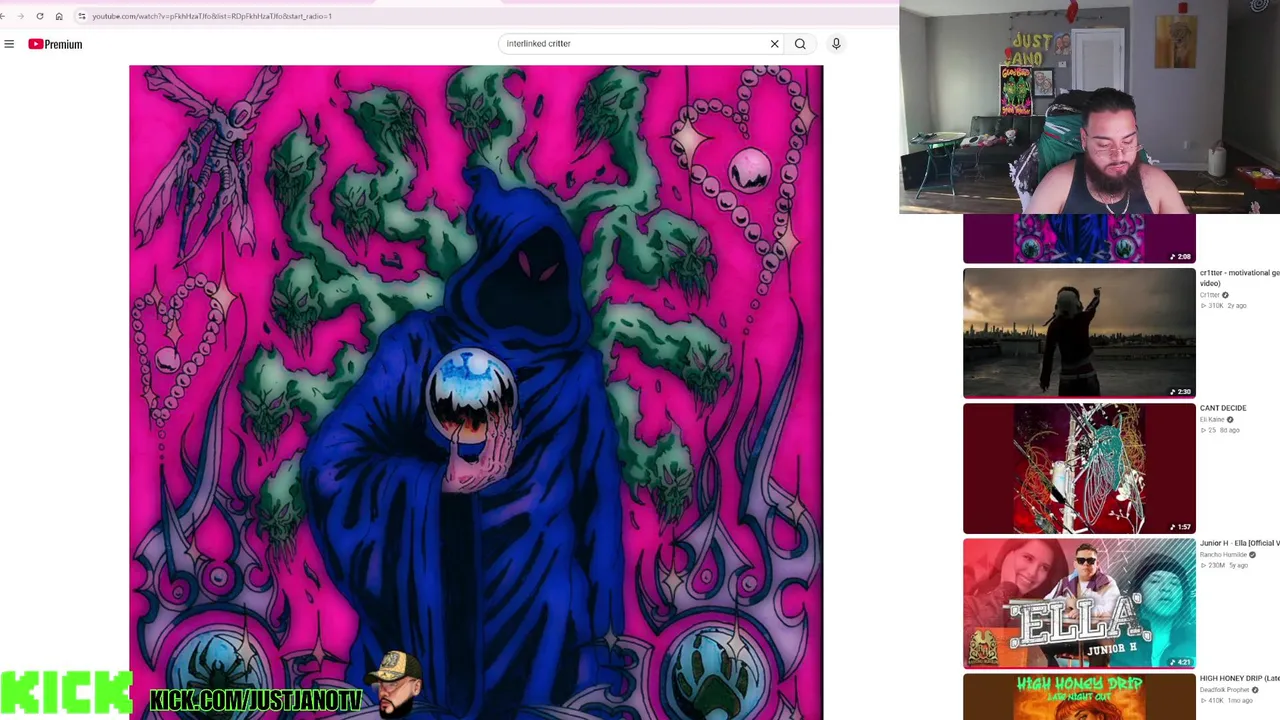Open site information icon in address bar
Screen dimensions: 1280x720
click(82, 16)
